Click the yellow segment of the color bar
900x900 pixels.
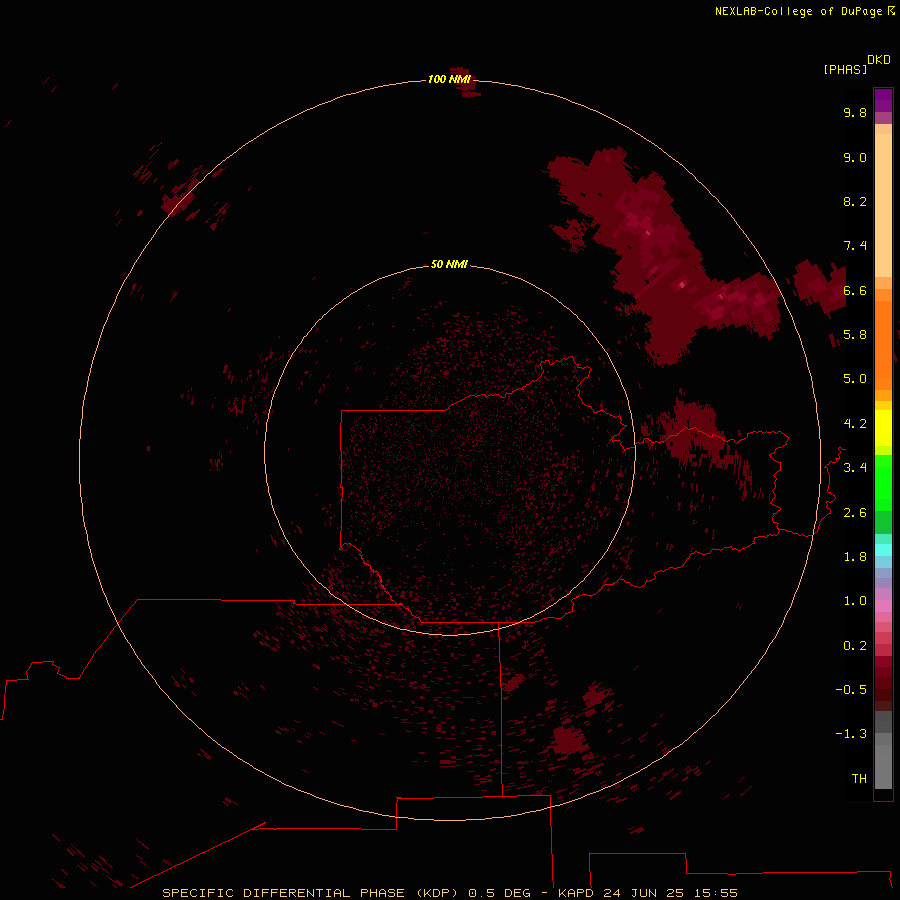pyautogui.click(x=883, y=428)
